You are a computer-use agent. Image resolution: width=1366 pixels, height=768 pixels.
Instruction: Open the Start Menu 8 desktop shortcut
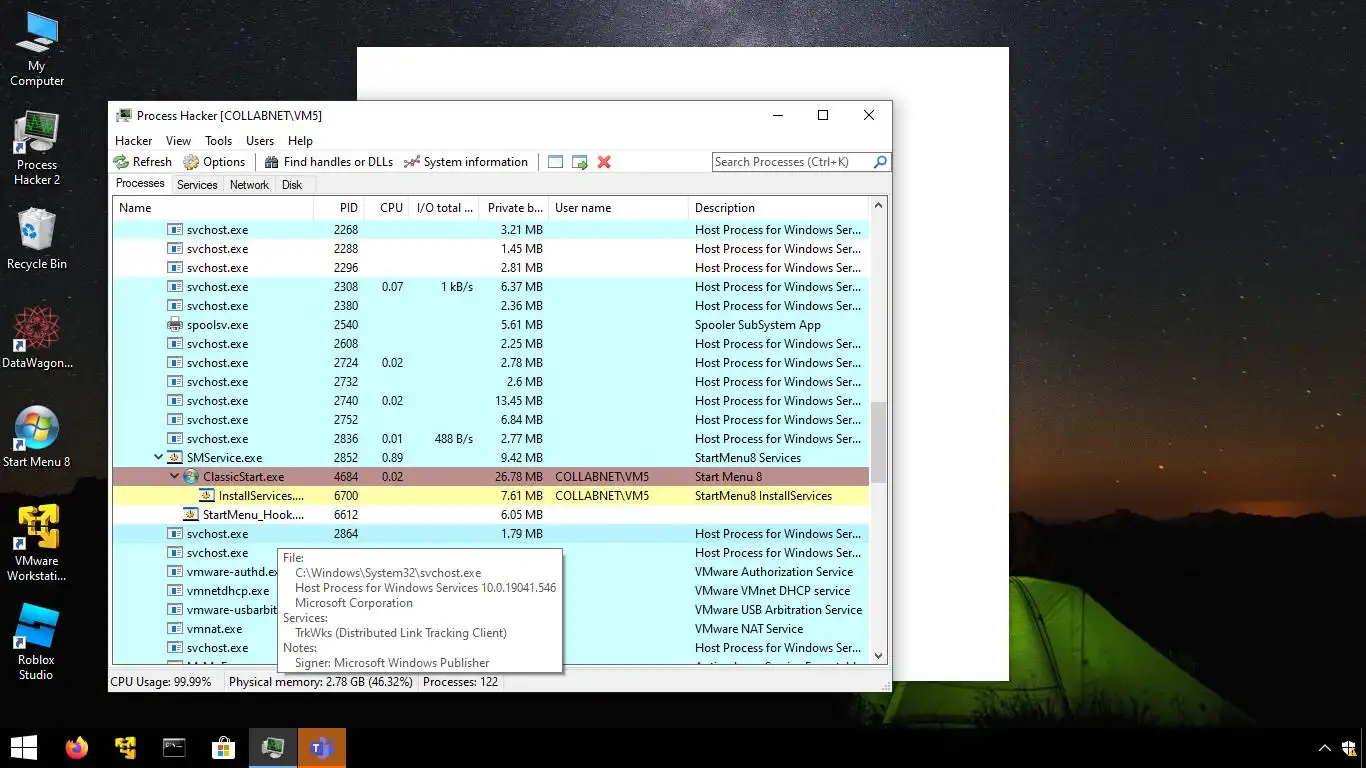click(37, 437)
